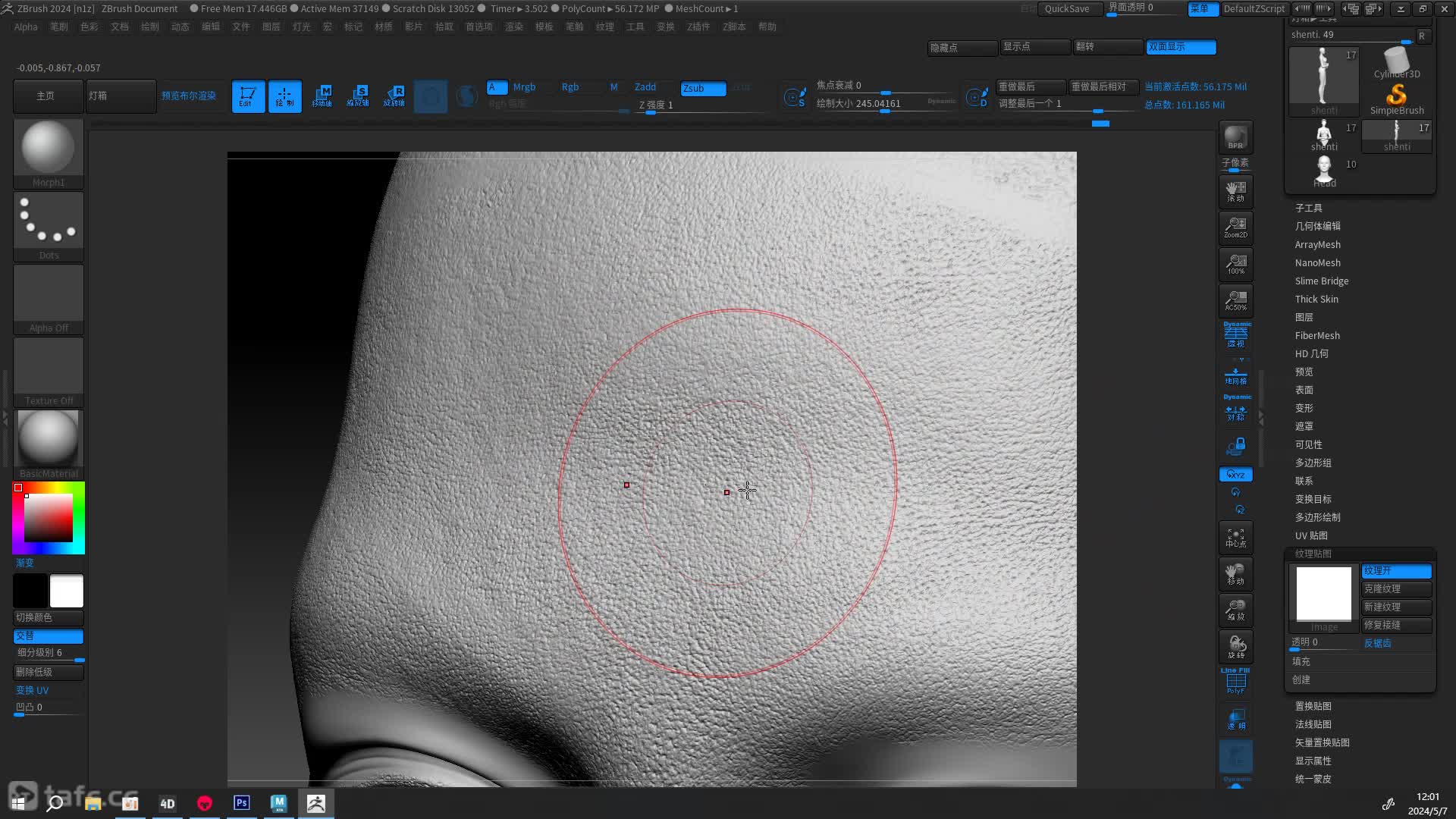1456x819 pixels.
Task: Toggle the M material mode
Action: [614, 87]
